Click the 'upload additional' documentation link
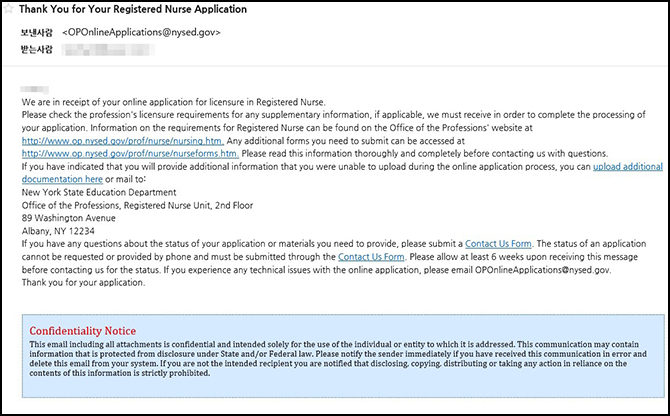This screenshot has width=670, height=416. click(628, 167)
